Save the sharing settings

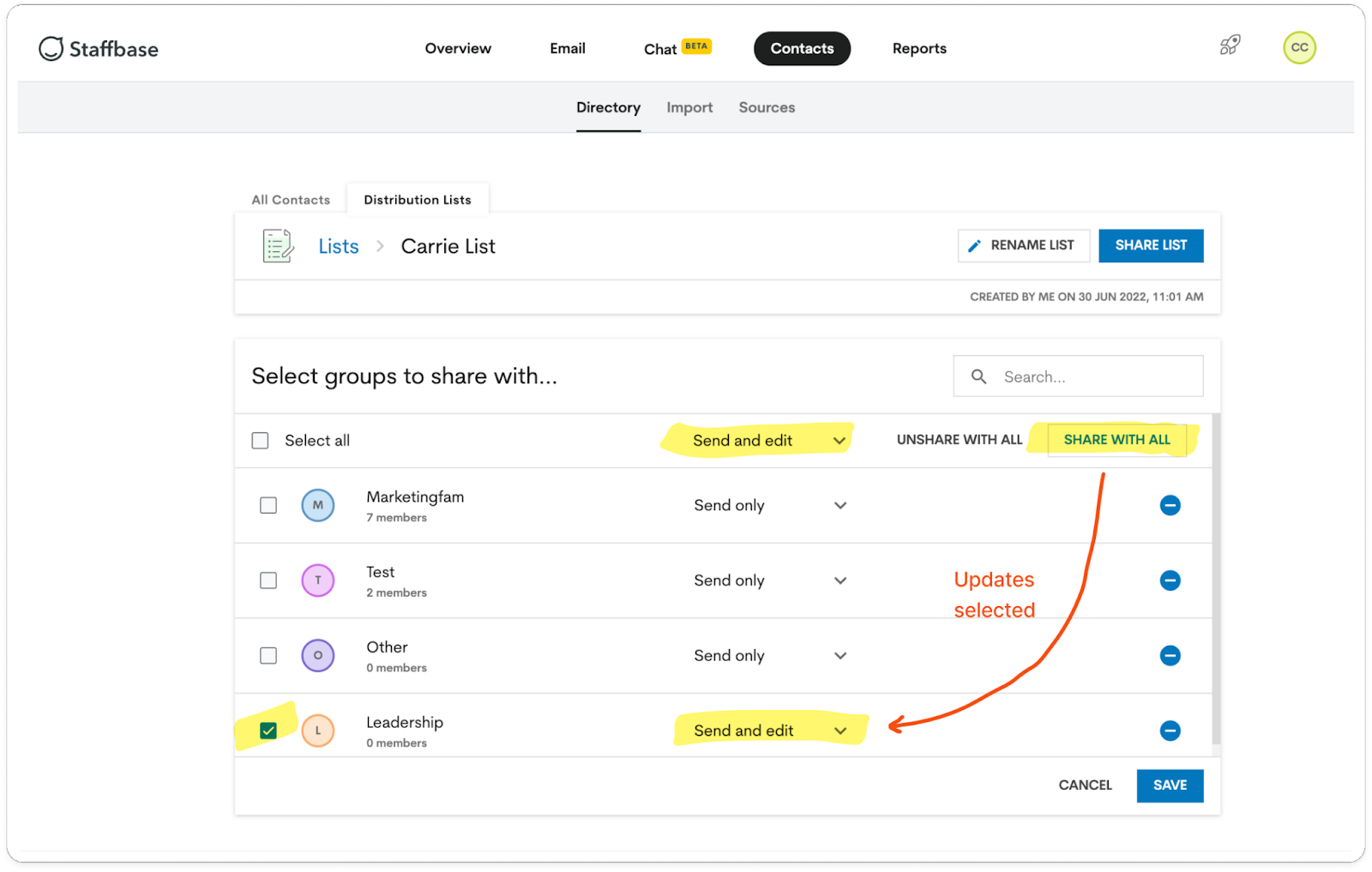point(1170,785)
